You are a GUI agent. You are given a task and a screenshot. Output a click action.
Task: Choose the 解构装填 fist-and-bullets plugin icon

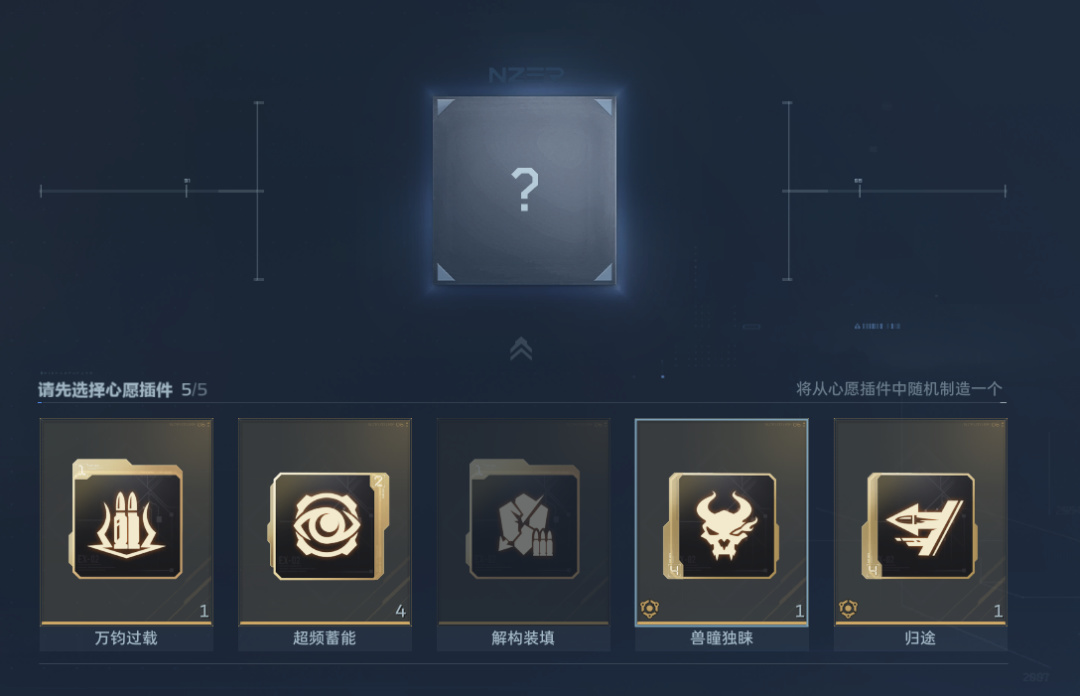coord(523,520)
